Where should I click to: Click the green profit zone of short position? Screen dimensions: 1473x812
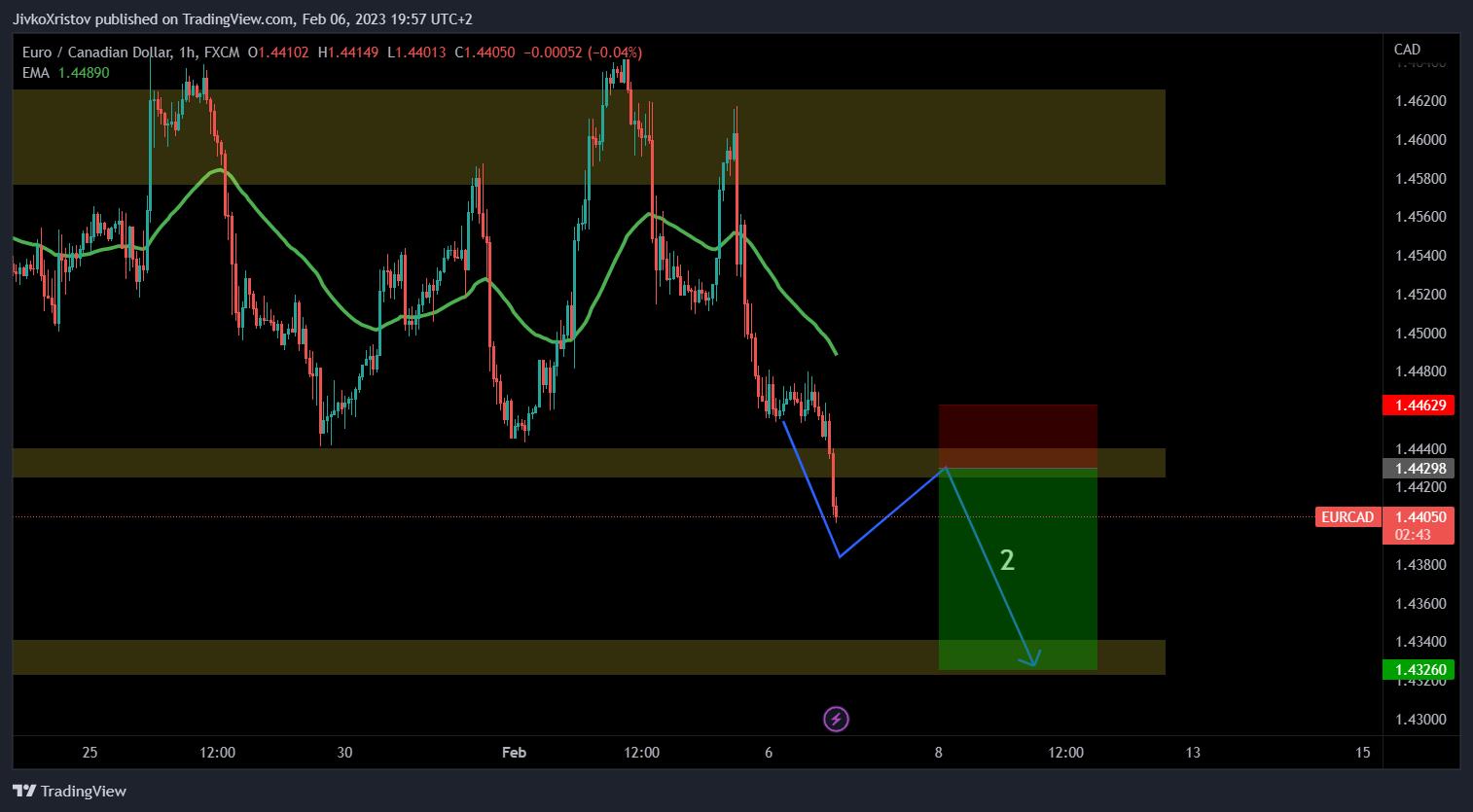pyautogui.click(x=1018, y=569)
